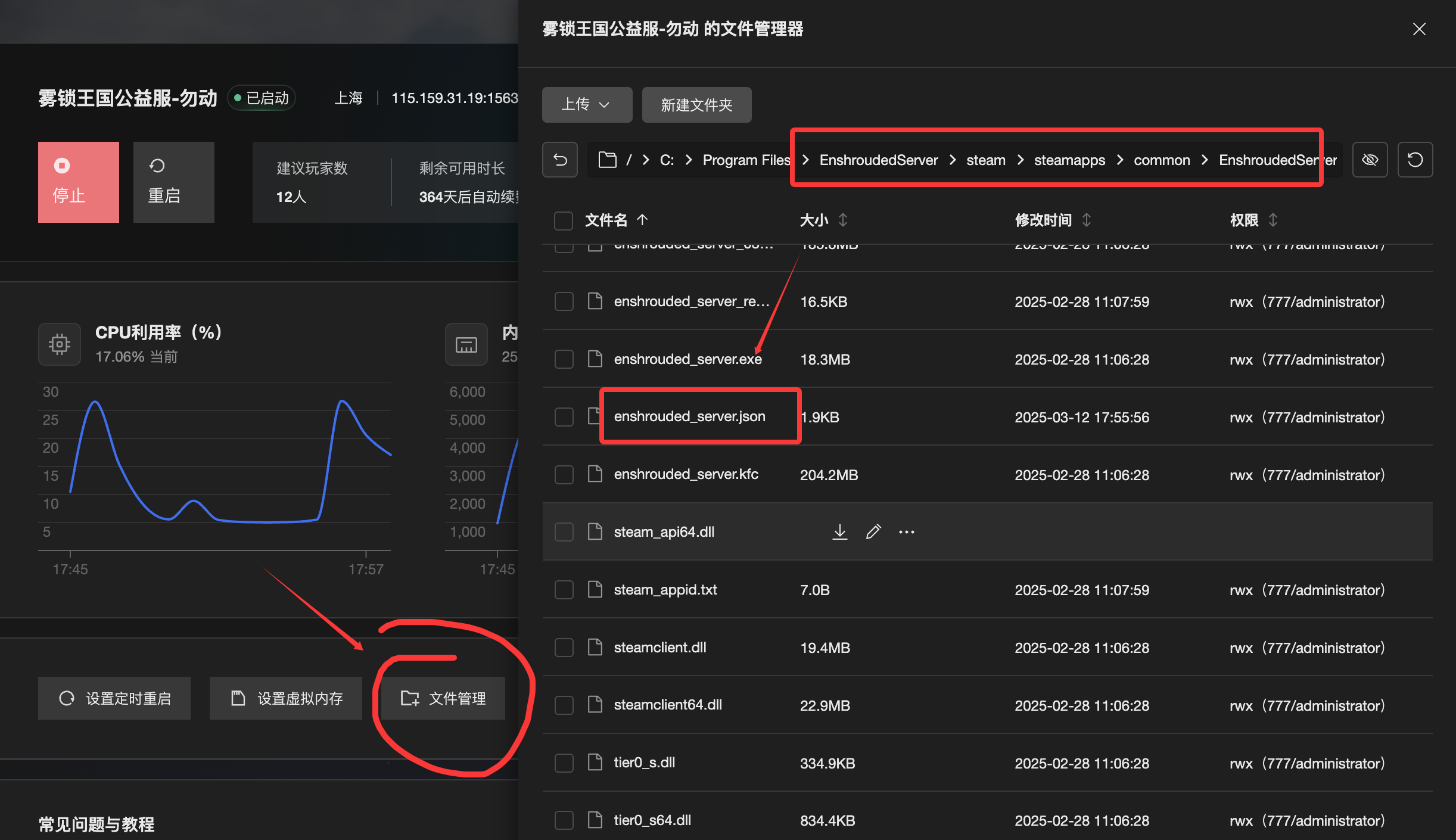1456x840 pixels.
Task: Jump to Program Files breadcrumb segment
Action: click(x=746, y=160)
